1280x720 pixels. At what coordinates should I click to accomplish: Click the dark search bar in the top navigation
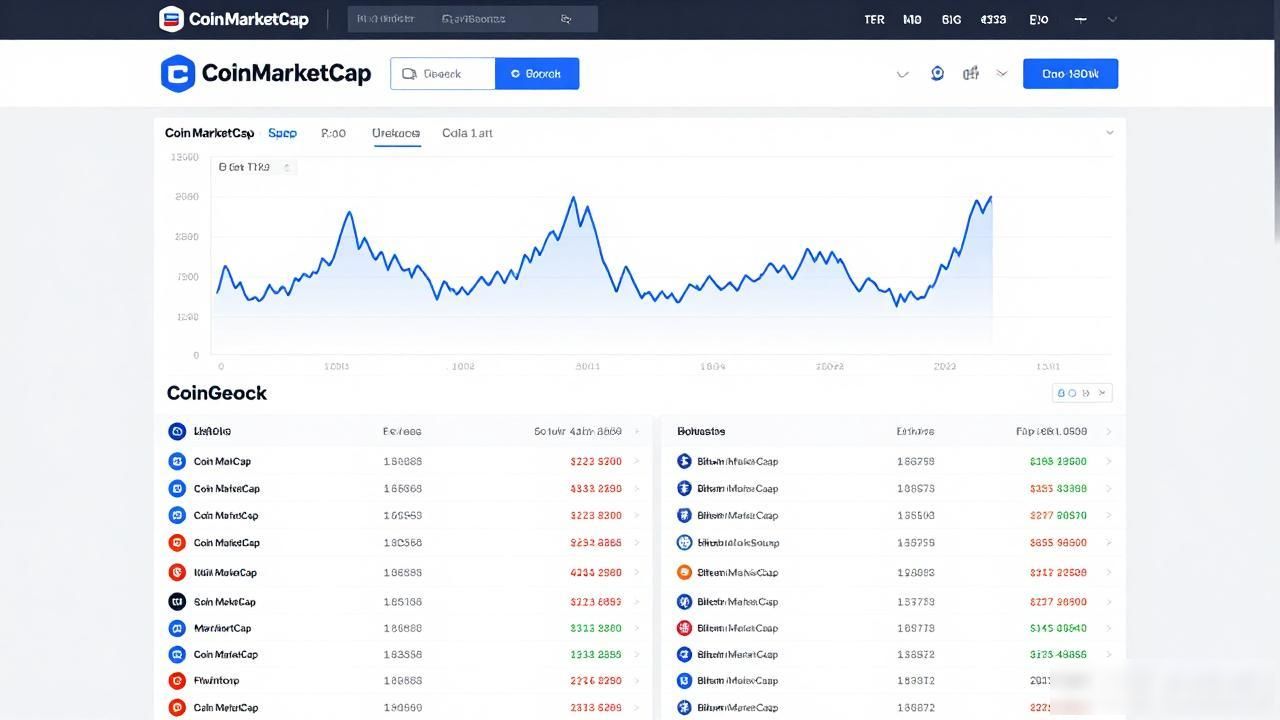coord(472,19)
